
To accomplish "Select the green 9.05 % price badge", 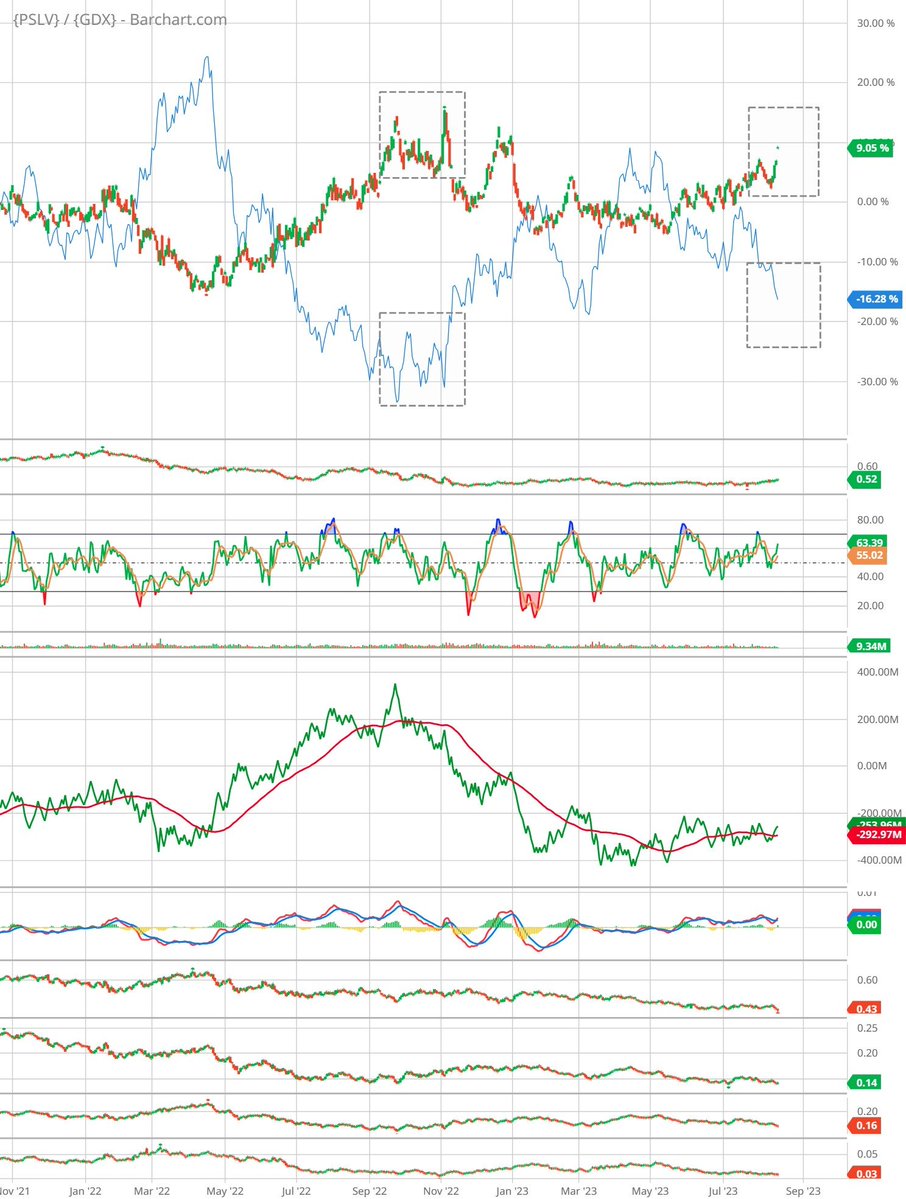I will pos(871,148).
